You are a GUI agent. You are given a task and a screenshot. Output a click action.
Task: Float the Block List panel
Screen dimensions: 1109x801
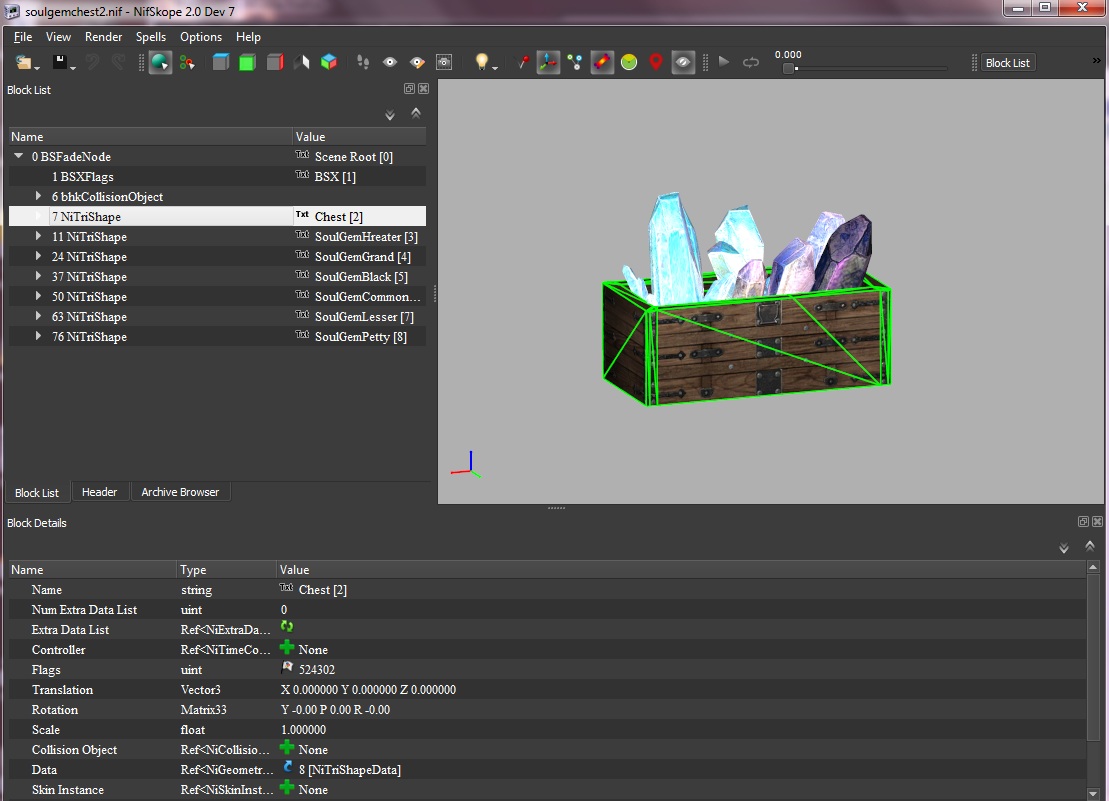click(x=410, y=88)
